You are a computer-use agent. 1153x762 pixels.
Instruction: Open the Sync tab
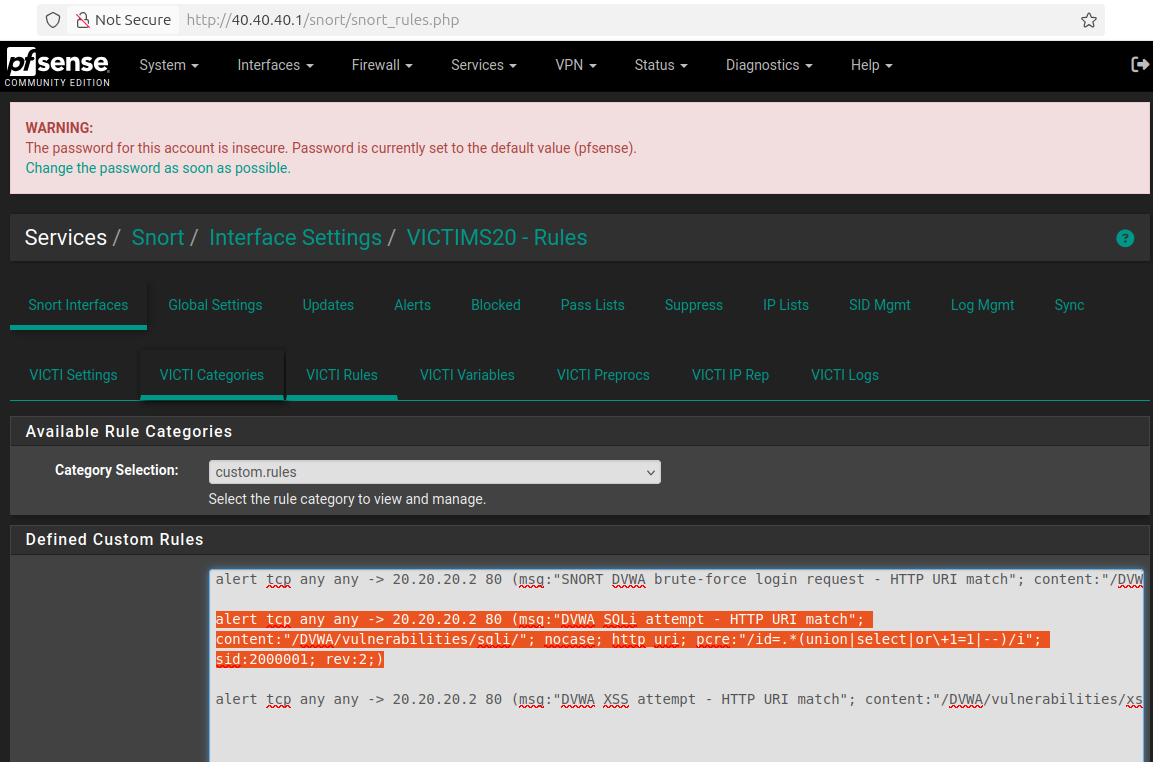coord(1068,305)
